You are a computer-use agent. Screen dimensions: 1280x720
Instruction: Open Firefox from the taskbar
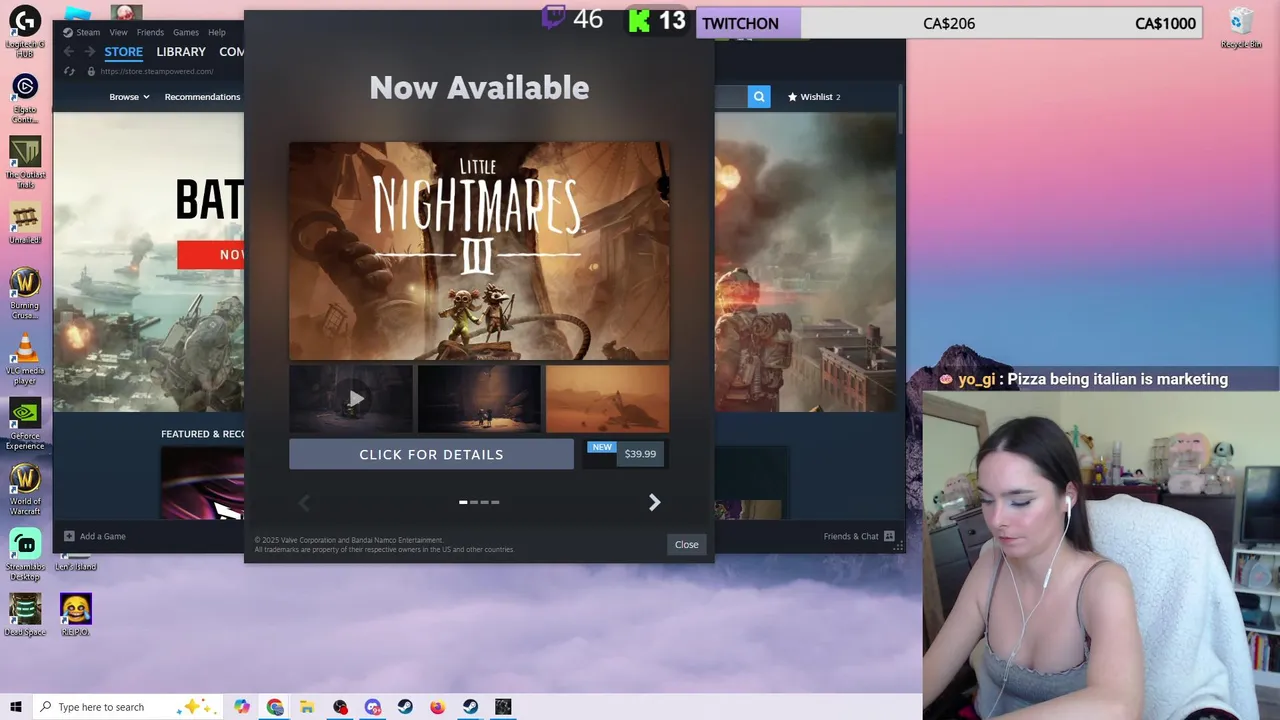click(438, 707)
